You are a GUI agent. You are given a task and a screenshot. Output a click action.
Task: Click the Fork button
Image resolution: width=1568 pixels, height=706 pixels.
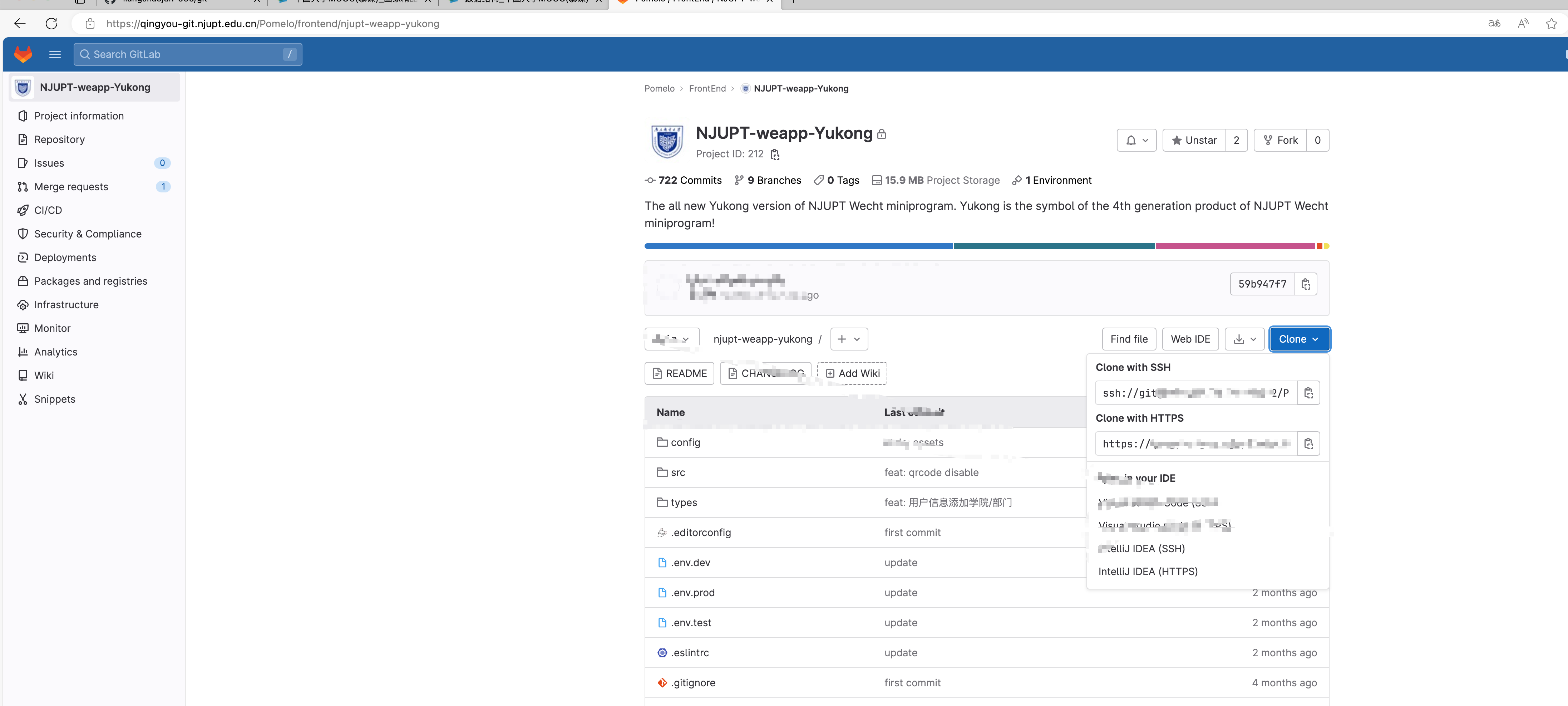tap(1280, 140)
